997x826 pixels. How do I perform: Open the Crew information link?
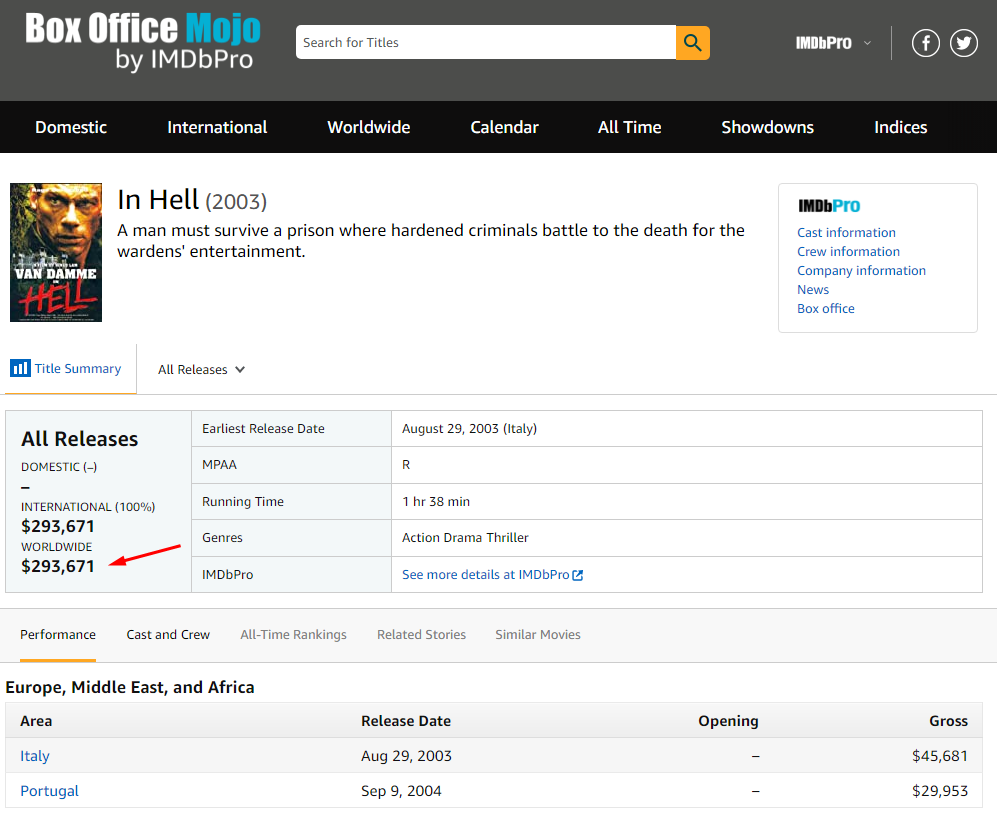[848, 252]
